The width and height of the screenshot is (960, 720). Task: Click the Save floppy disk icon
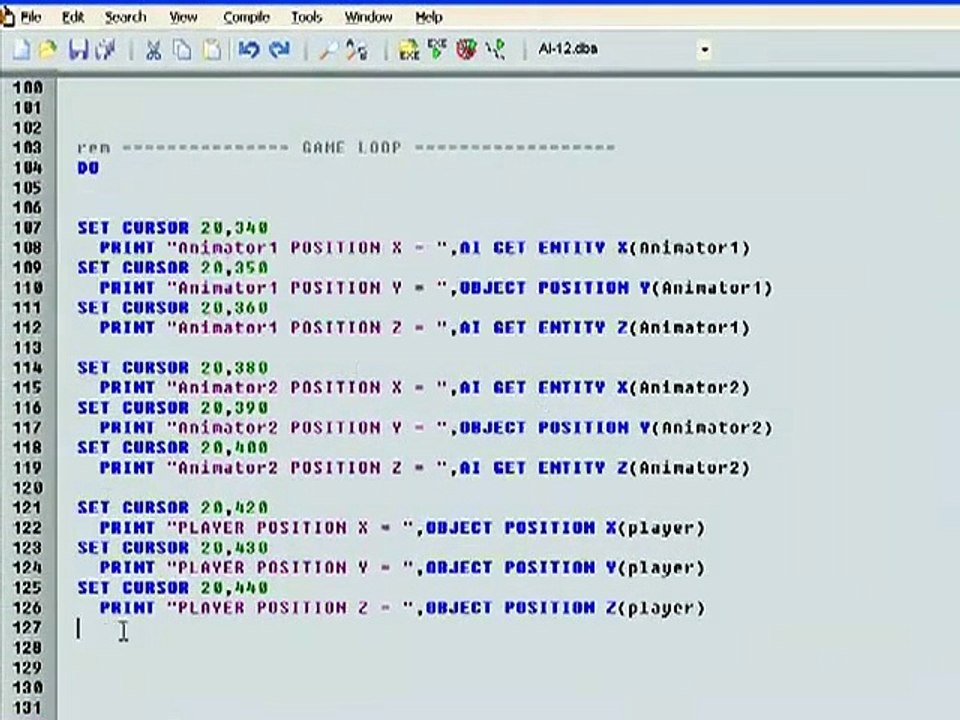coord(78,50)
